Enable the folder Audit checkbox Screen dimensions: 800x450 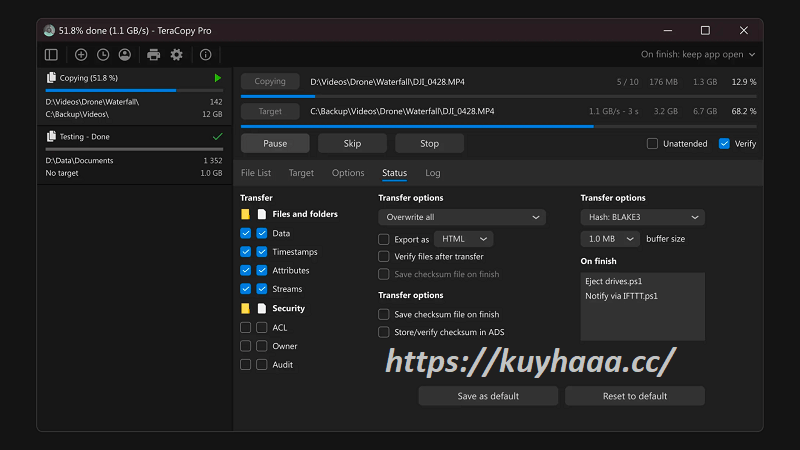coord(245,365)
